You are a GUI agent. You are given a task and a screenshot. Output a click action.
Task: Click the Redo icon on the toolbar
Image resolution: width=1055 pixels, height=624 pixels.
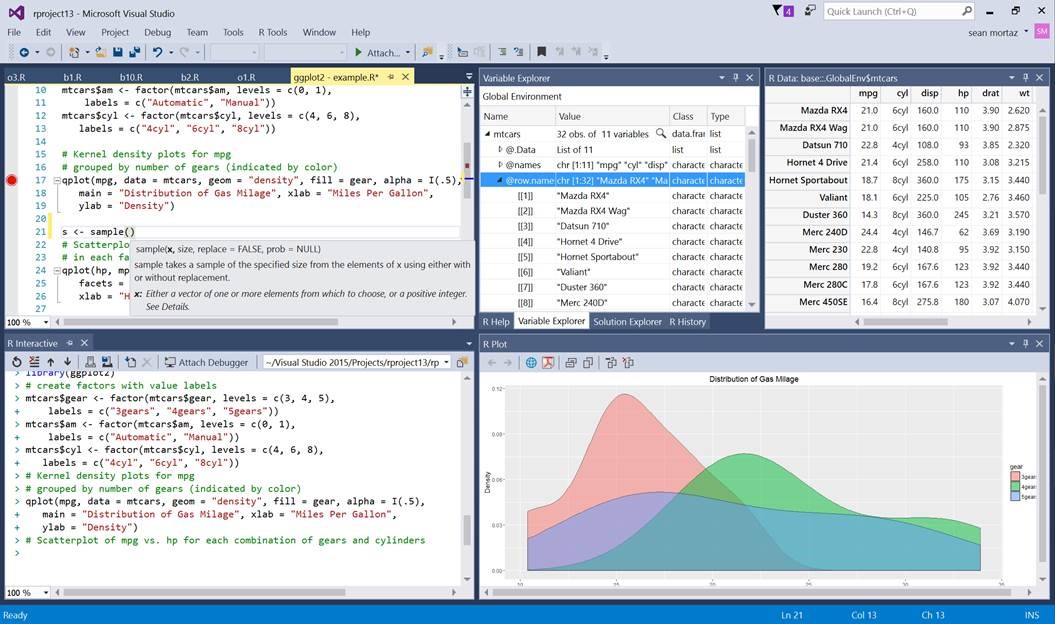185,51
